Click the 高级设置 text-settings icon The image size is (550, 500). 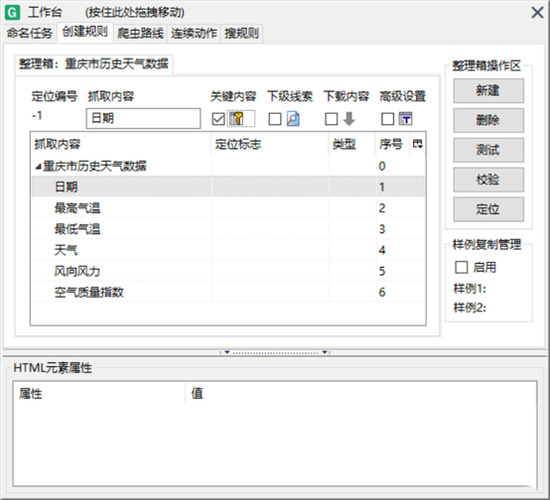[405, 119]
